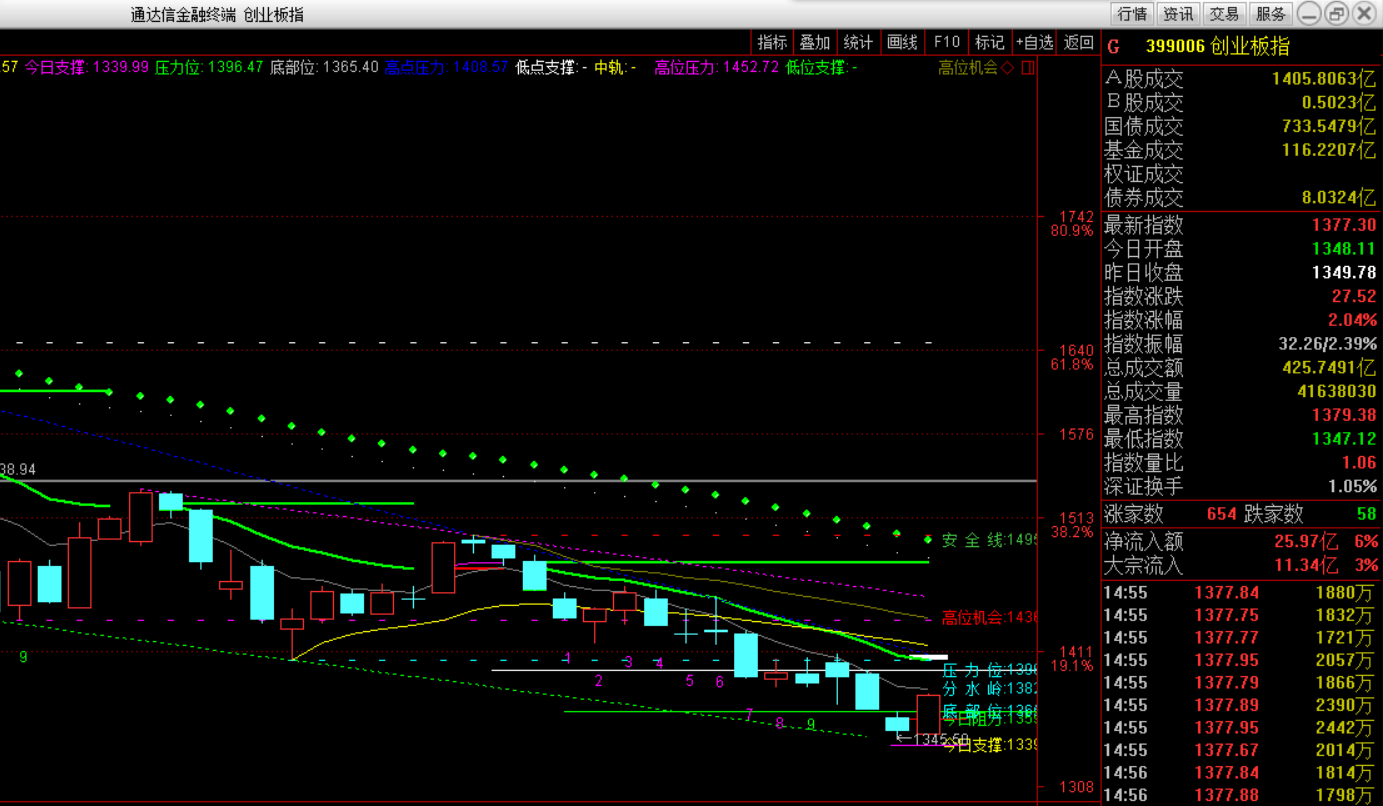Restore the 通达信 window size
The width and height of the screenshot is (1383, 806).
tap(1336, 14)
